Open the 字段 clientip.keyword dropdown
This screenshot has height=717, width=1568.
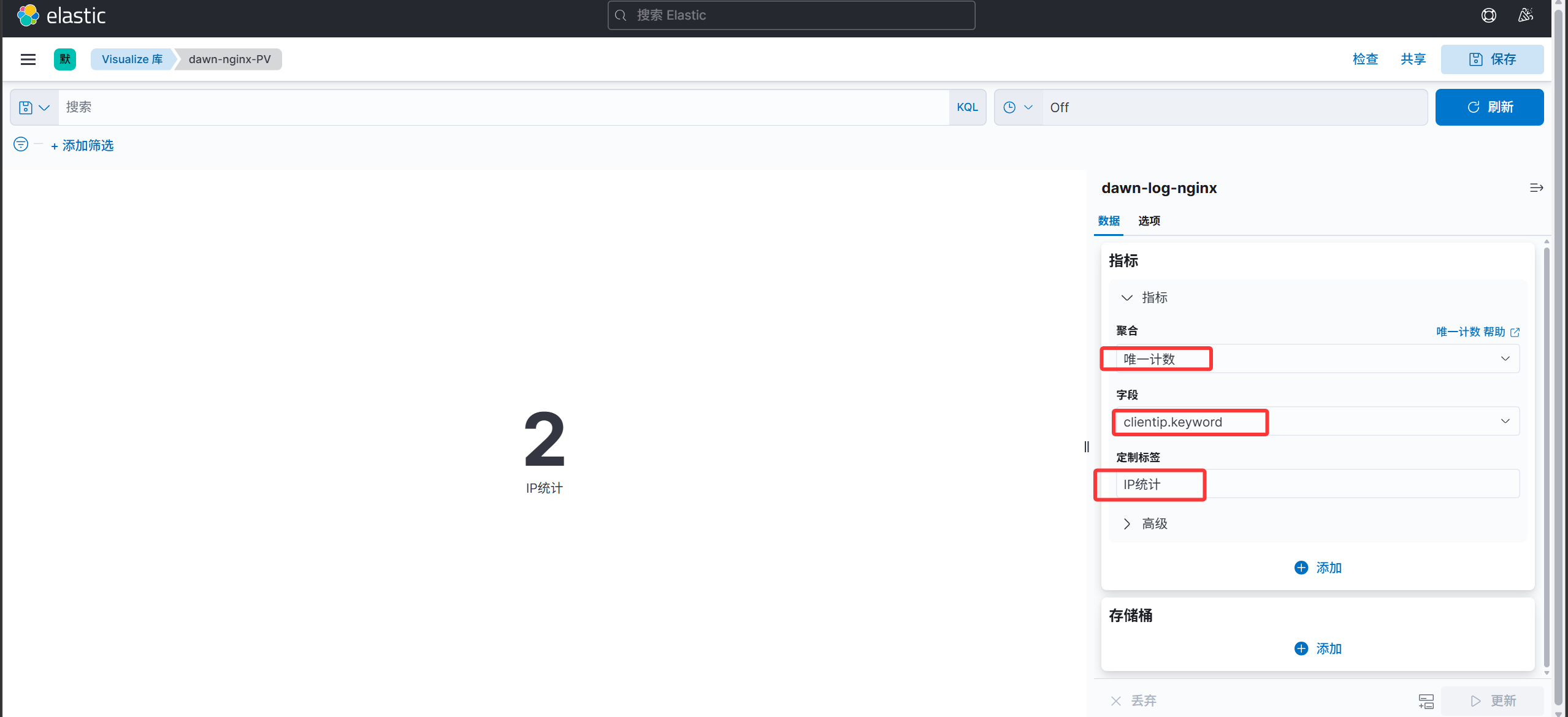tap(1317, 422)
